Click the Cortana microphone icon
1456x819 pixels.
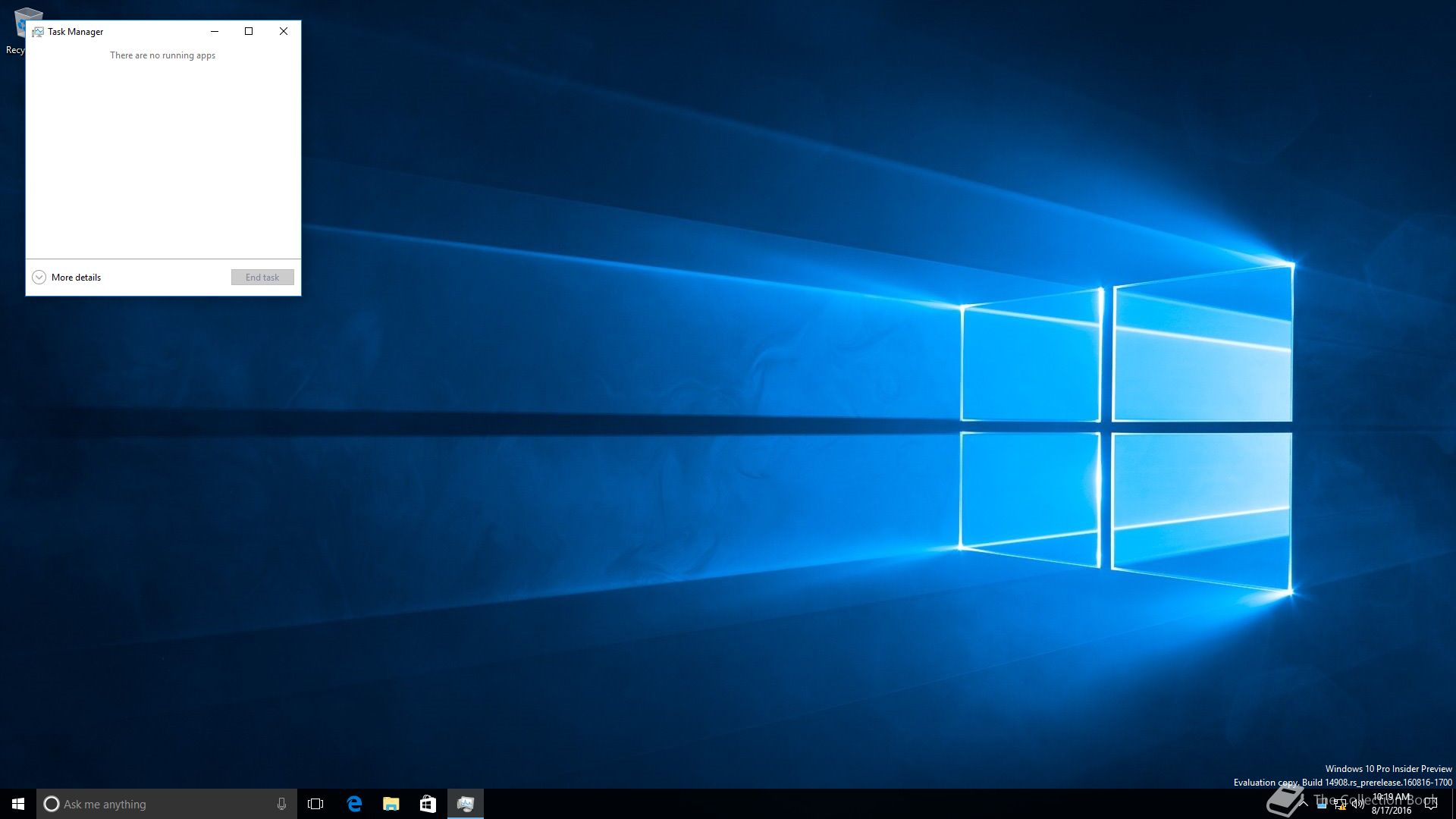click(x=281, y=804)
